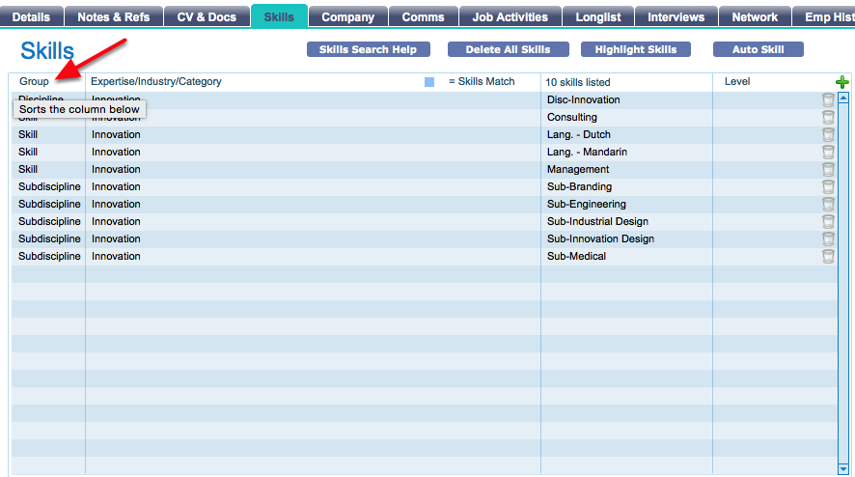The image size is (855, 477).
Task: Select Sub-Innovation Design skill name
Action: (600, 239)
